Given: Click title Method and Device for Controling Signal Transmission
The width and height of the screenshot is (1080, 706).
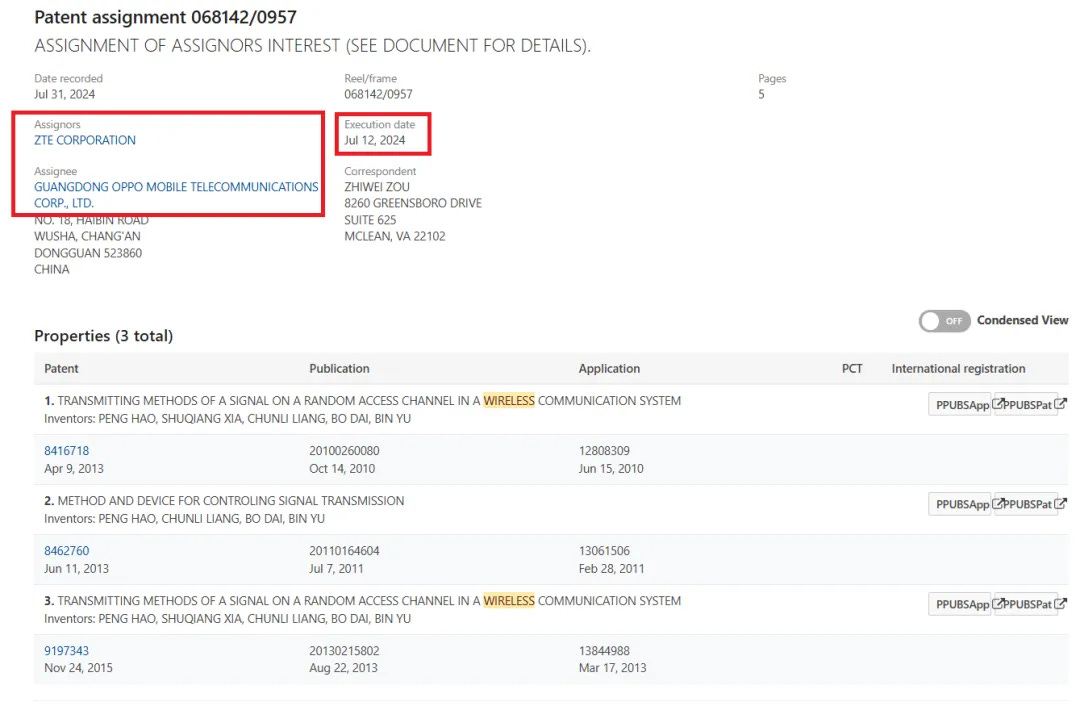Looking at the screenshot, I should pyautogui.click(x=231, y=501).
